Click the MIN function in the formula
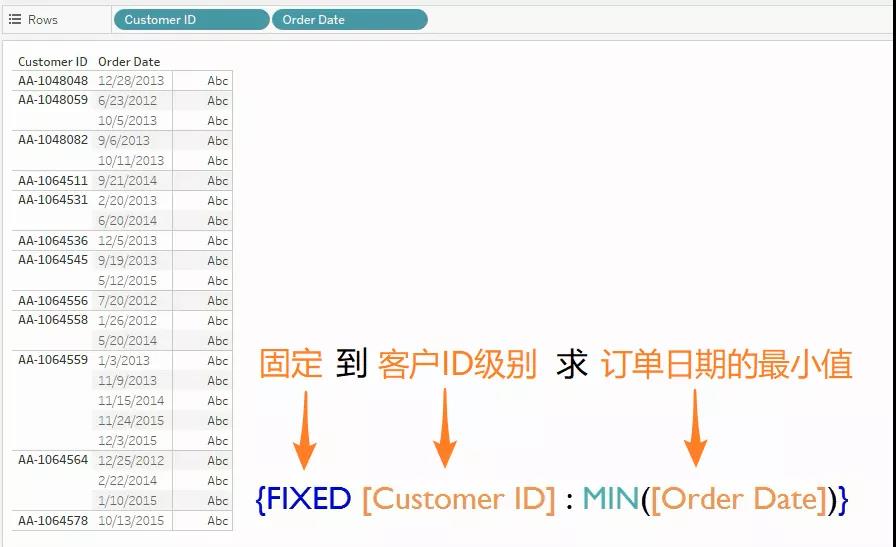Screen dimensions: 896x547 [610, 498]
